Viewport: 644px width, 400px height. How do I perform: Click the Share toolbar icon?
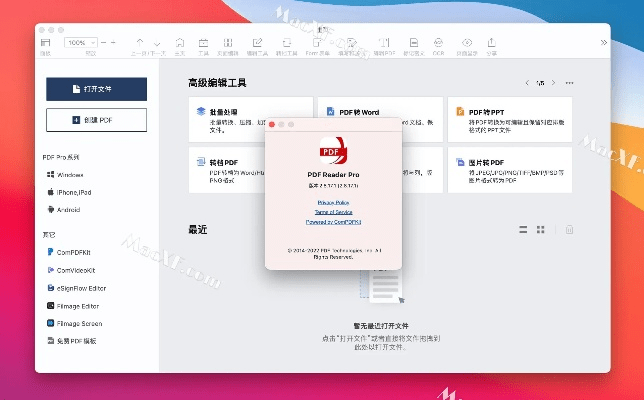(x=492, y=42)
